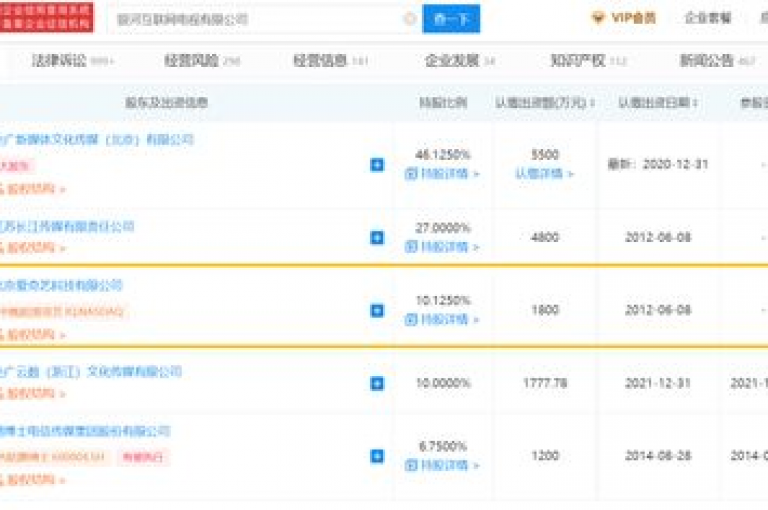The height and width of the screenshot is (510, 768).
Task: Select the date 2014-08-28 in 1200 row
Action: coord(658,456)
